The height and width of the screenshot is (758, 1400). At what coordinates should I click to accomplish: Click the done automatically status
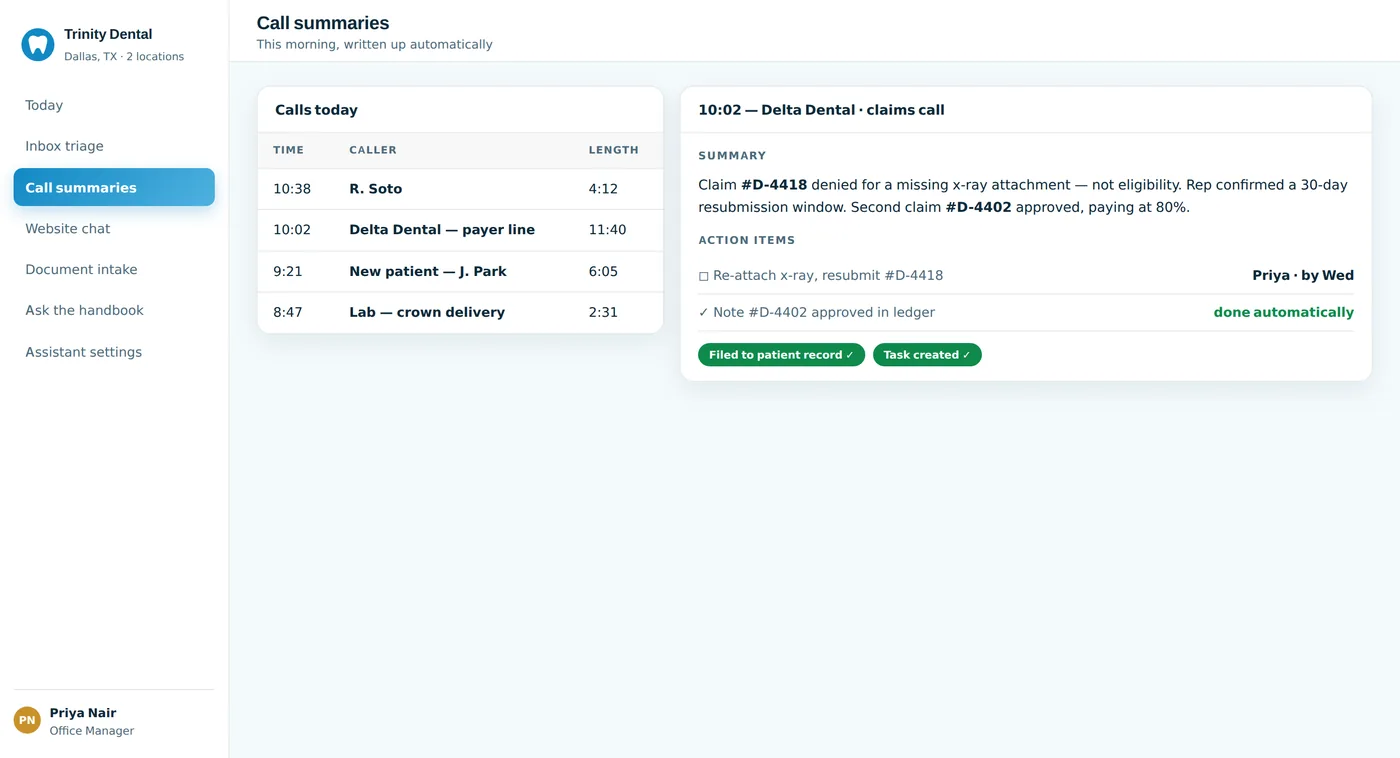click(x=1284, y=312)
